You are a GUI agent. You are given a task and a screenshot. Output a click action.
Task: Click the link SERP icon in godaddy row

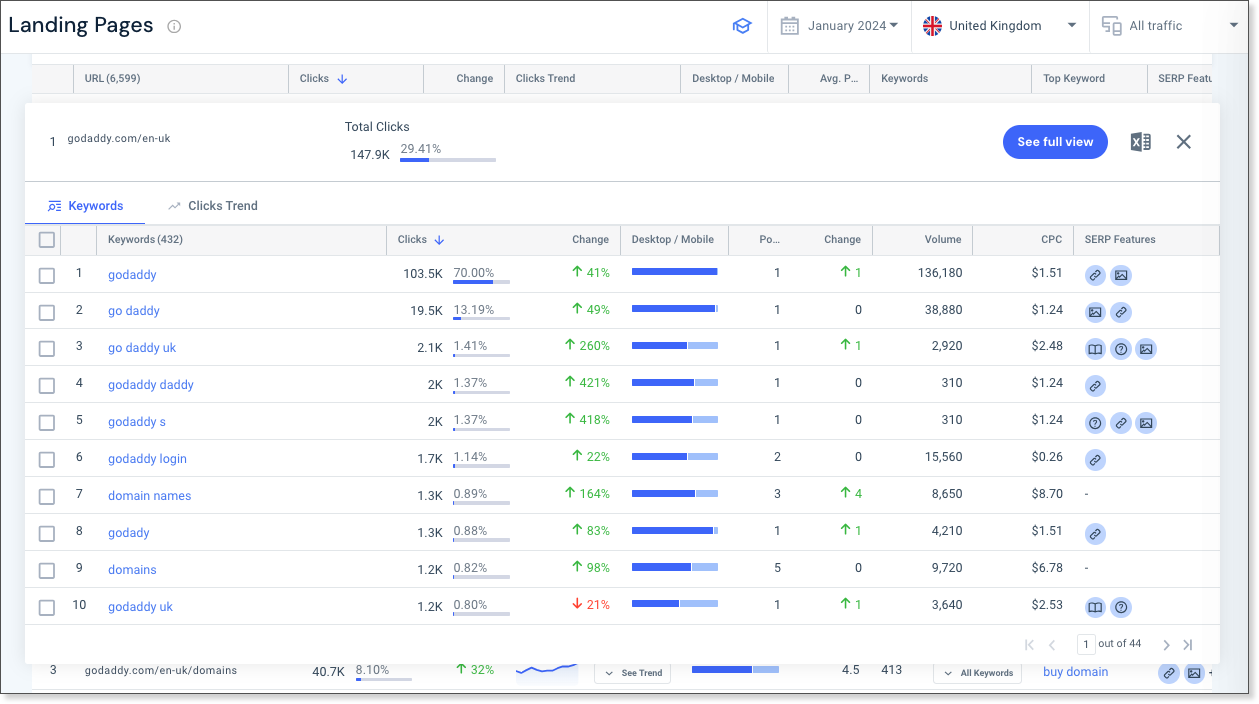coord(1096,275)
